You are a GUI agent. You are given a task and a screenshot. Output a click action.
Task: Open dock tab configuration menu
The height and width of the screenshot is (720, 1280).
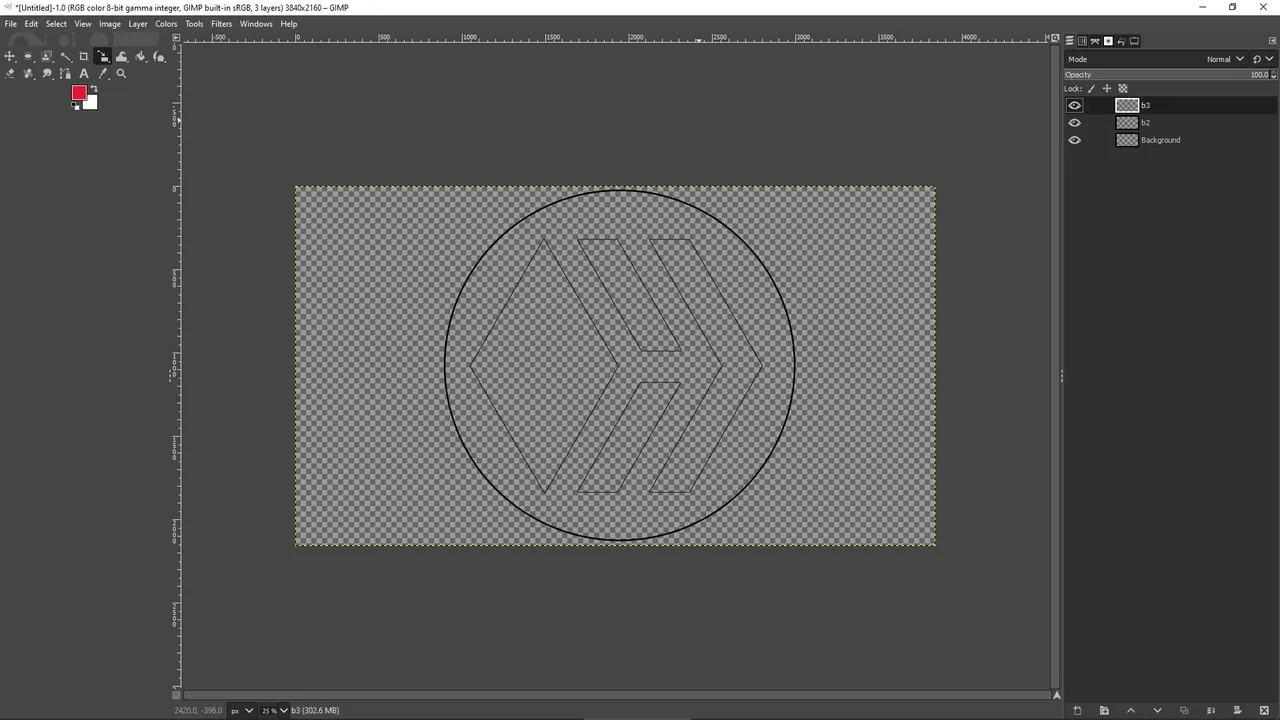tap(1273, 41)
